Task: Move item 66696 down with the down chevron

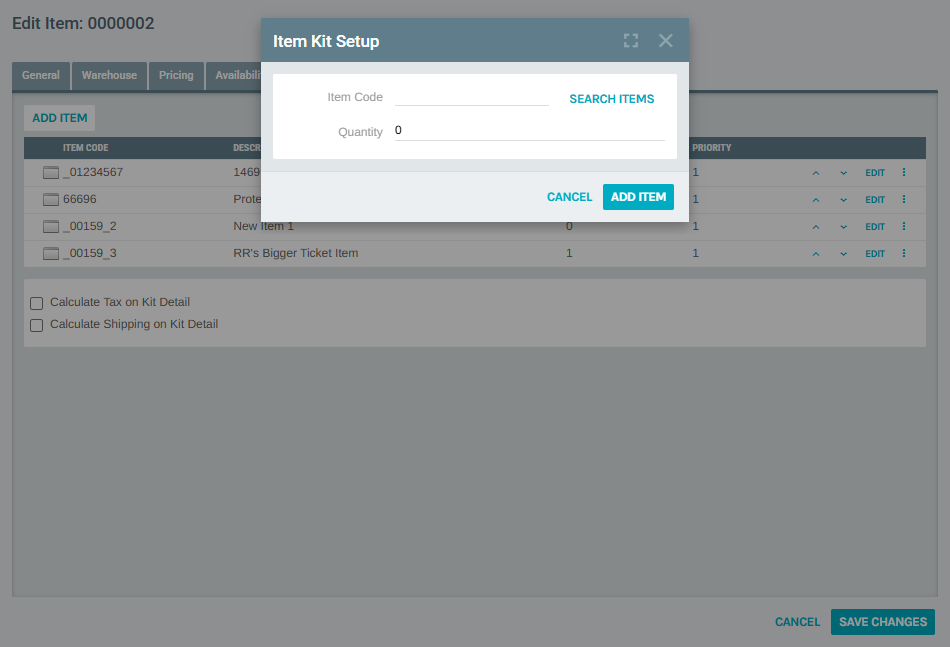Action: [x=843, y=199]
